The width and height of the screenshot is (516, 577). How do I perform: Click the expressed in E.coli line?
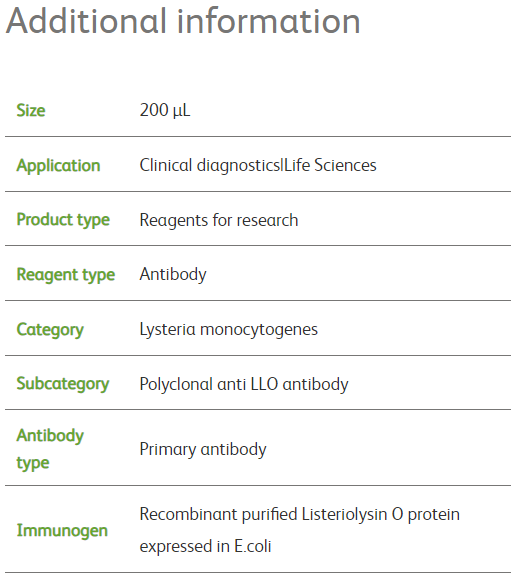tap(205, 546)
